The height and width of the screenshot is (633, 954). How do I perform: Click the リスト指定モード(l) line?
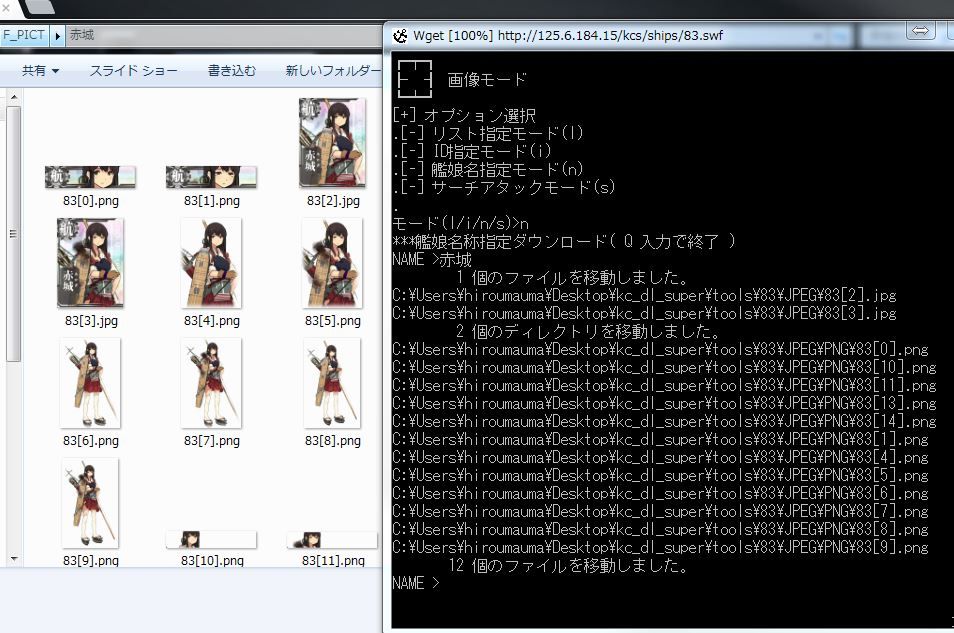click(x=488, y=133)
